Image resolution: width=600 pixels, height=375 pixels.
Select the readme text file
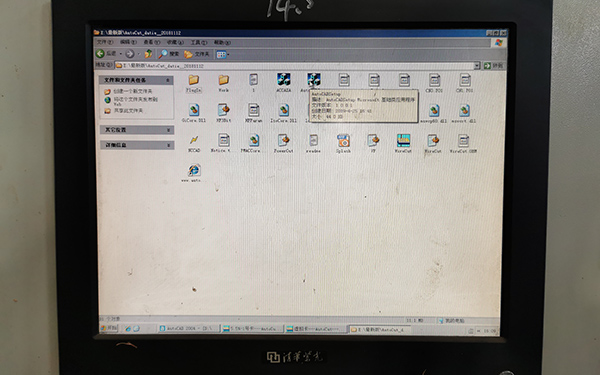[313, 143]
